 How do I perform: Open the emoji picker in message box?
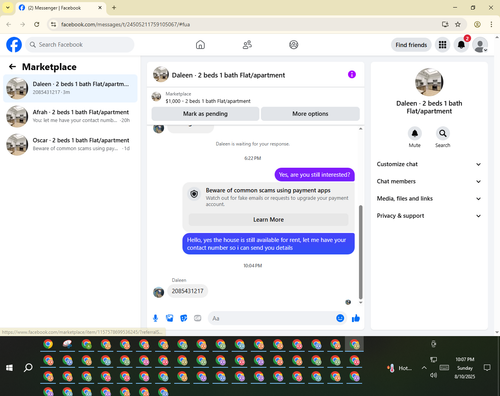[x=340, y=318]
